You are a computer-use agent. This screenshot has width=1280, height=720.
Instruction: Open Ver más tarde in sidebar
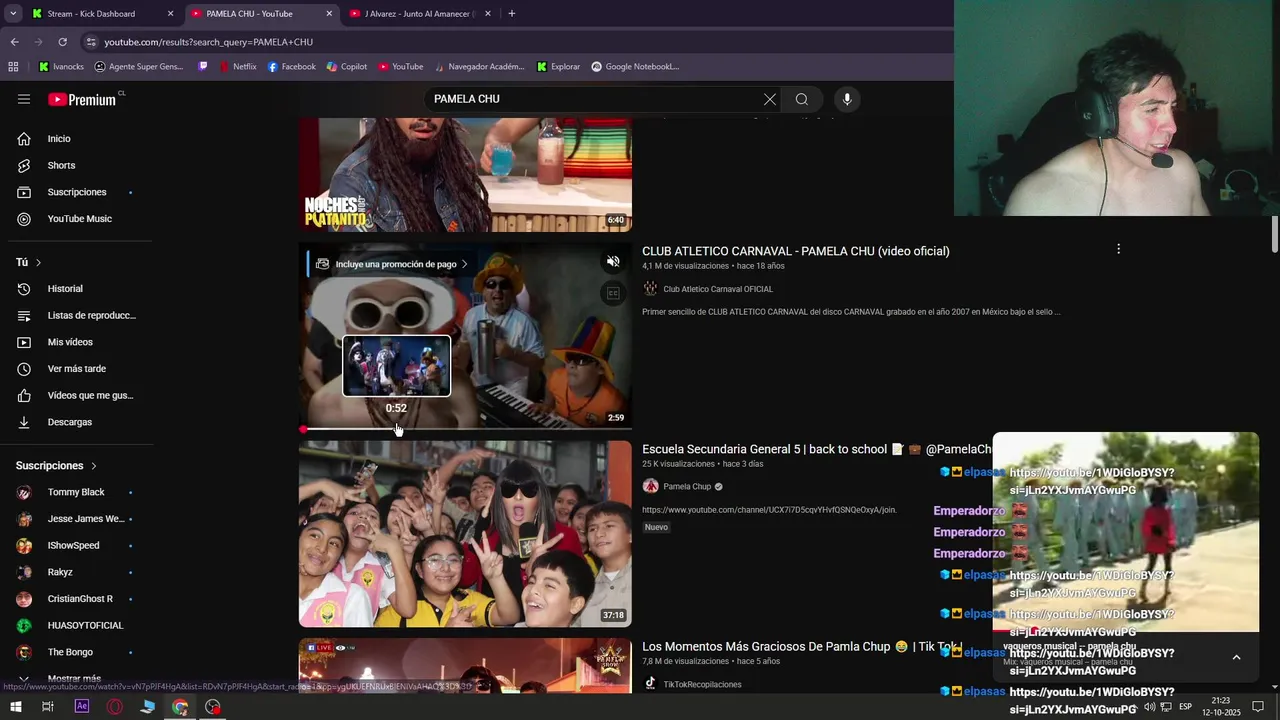coord(76,369)
